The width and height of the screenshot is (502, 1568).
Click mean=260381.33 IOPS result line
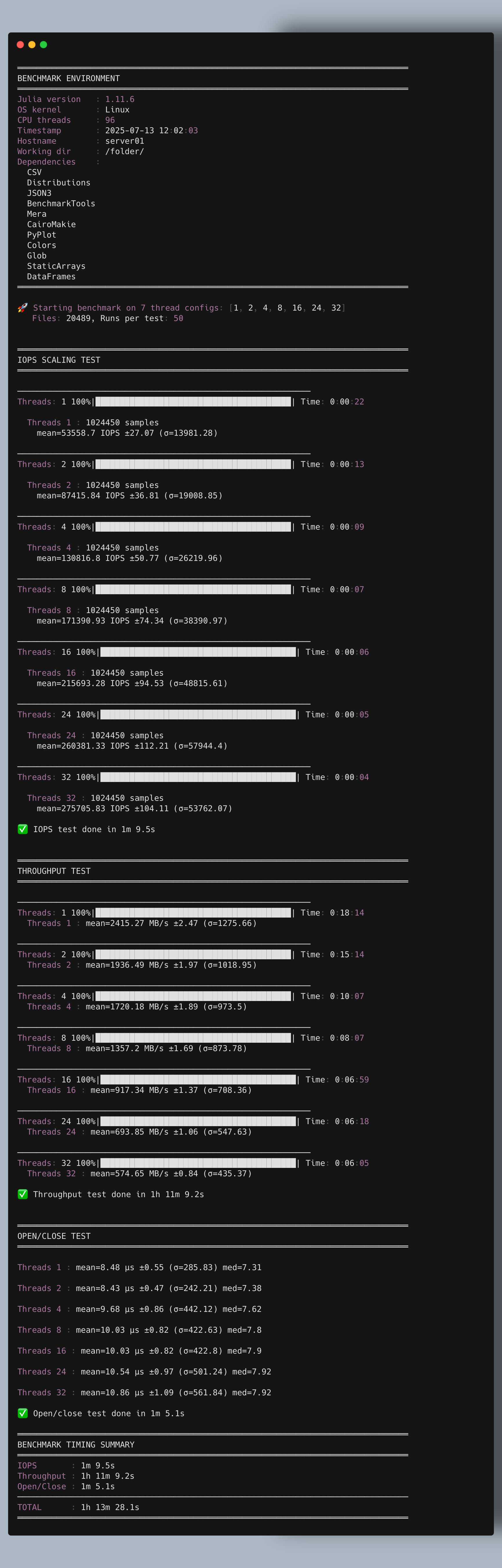point(132,746)
